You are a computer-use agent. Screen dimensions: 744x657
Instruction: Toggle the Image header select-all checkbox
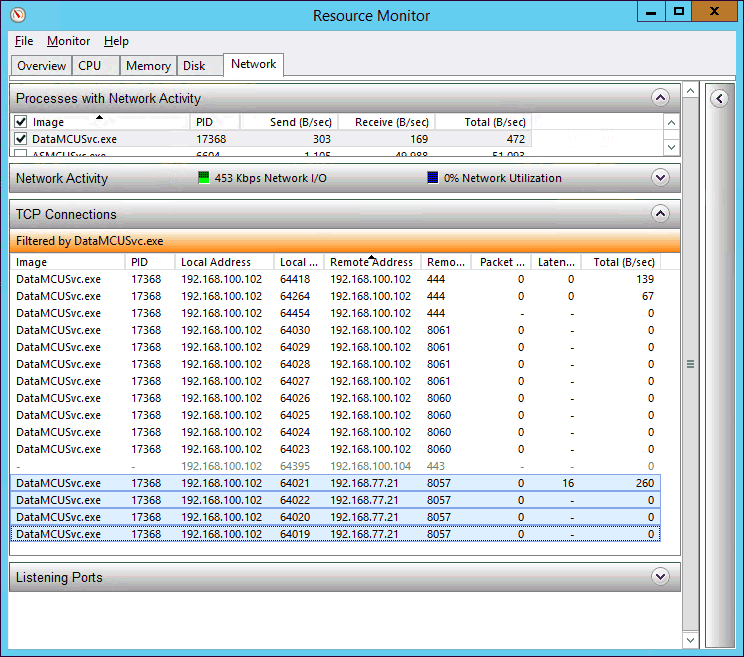[20, 122]
